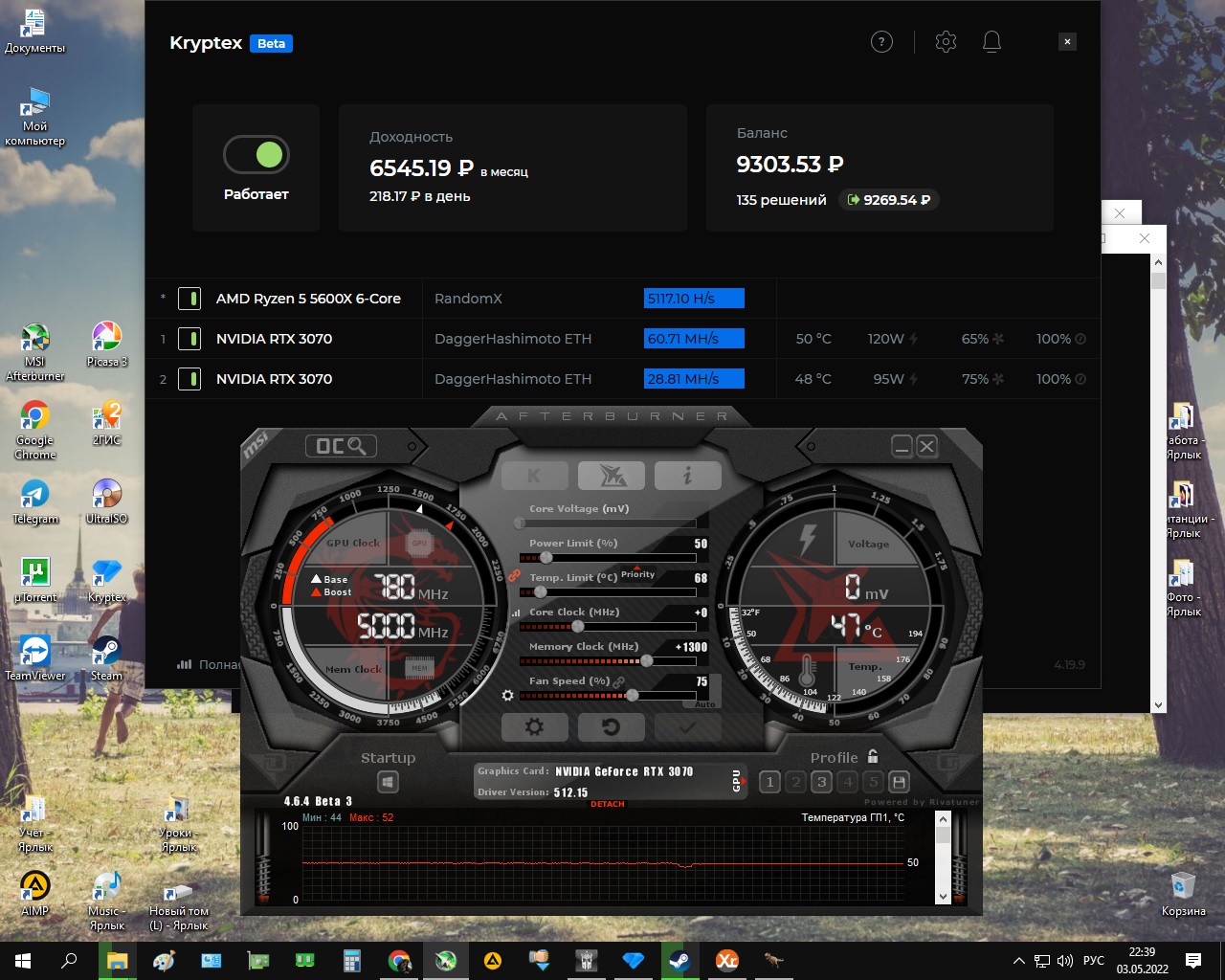Viewport: 1225px width, 980px height.
Task: Open Afterburner settings gear button
Action: point(534,727)
